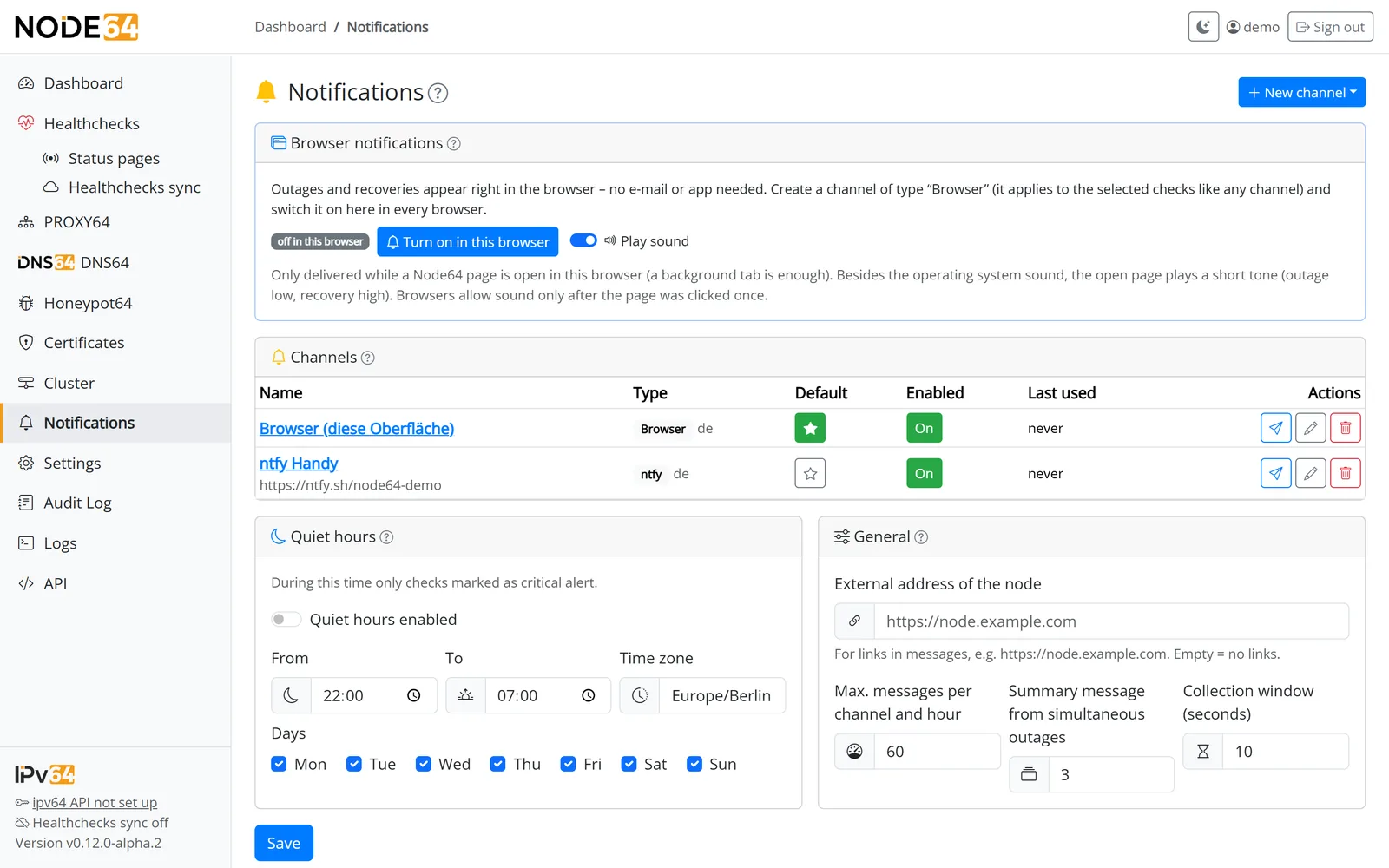The image size is (1389, 868).
Task: Click Turn on in this browser button
Action: [x=468, y=241]
